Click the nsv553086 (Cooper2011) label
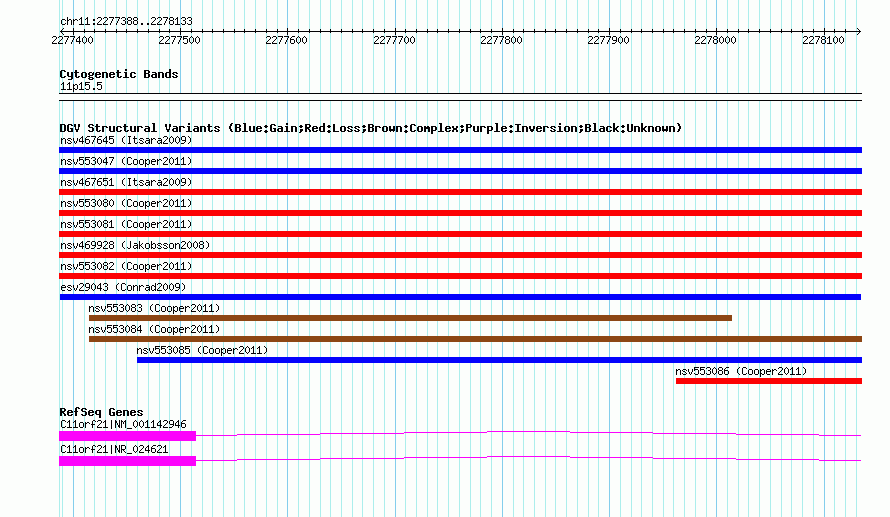 [741, 371]
